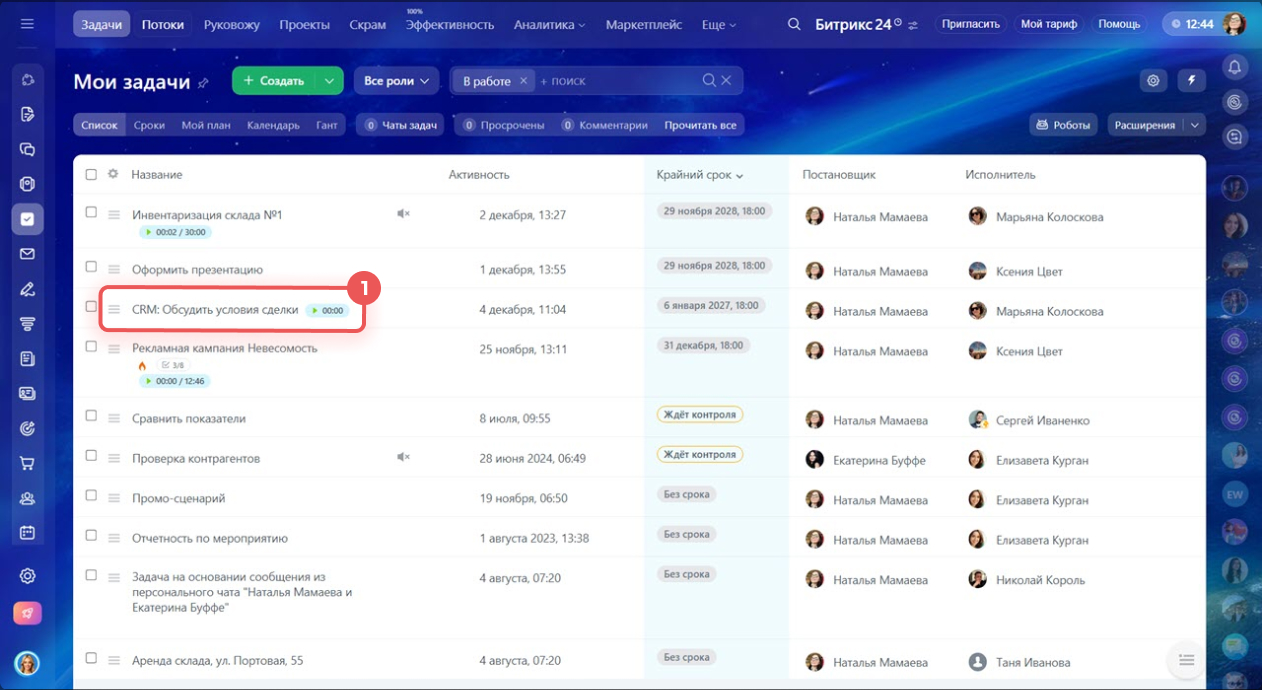Check the box for Оформить презентацию task
This screenshot has width=1262, height=690.
click(x=91, y=267)
